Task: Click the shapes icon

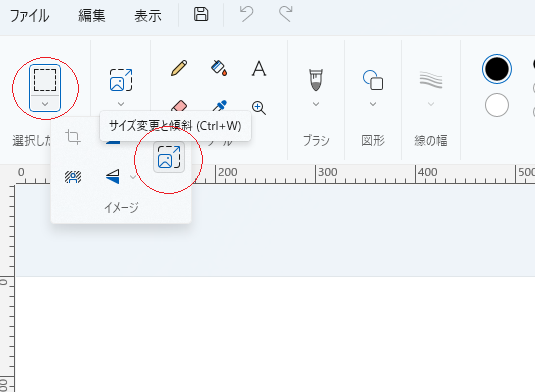Action: [x=373, y=80]
